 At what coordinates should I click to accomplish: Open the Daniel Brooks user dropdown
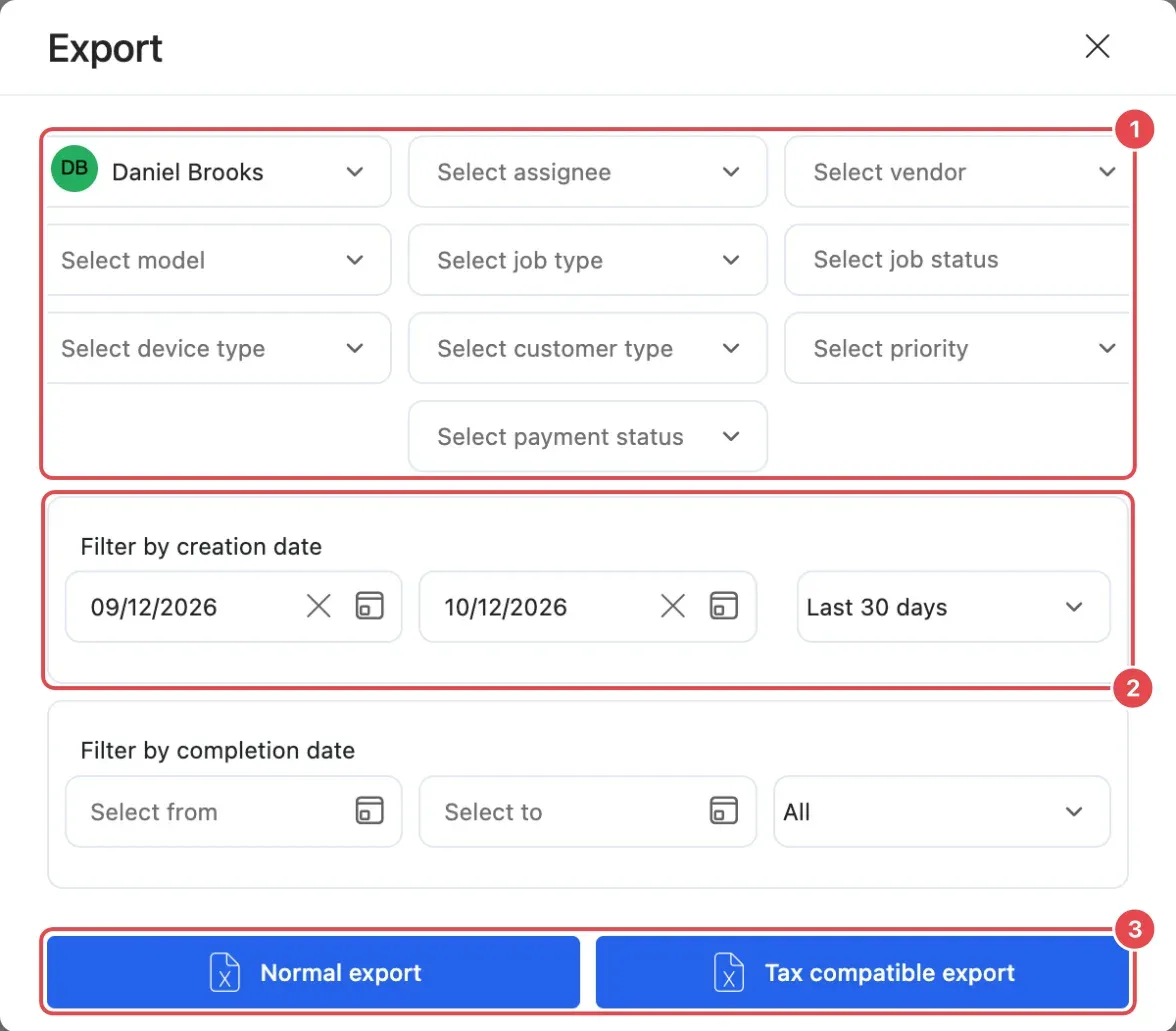pyautogui.click(x=218, y=172)
